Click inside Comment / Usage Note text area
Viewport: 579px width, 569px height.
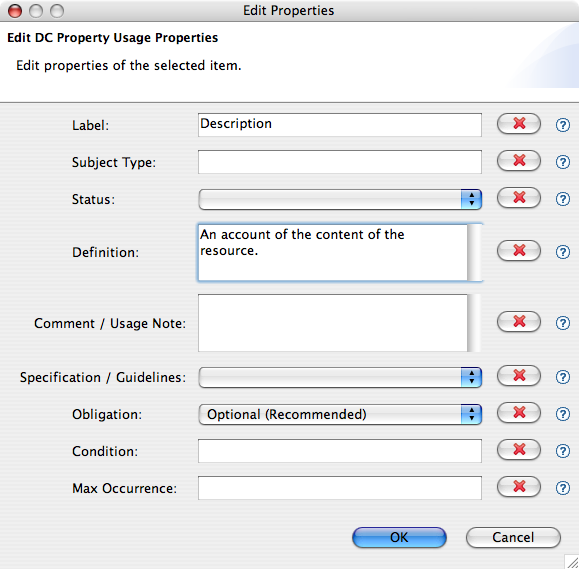coord(333,323)
